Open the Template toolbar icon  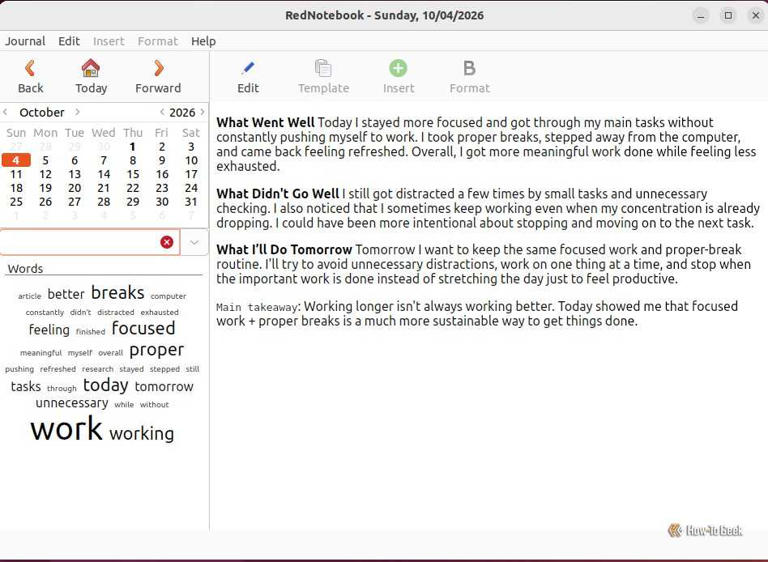pos(323,68)
